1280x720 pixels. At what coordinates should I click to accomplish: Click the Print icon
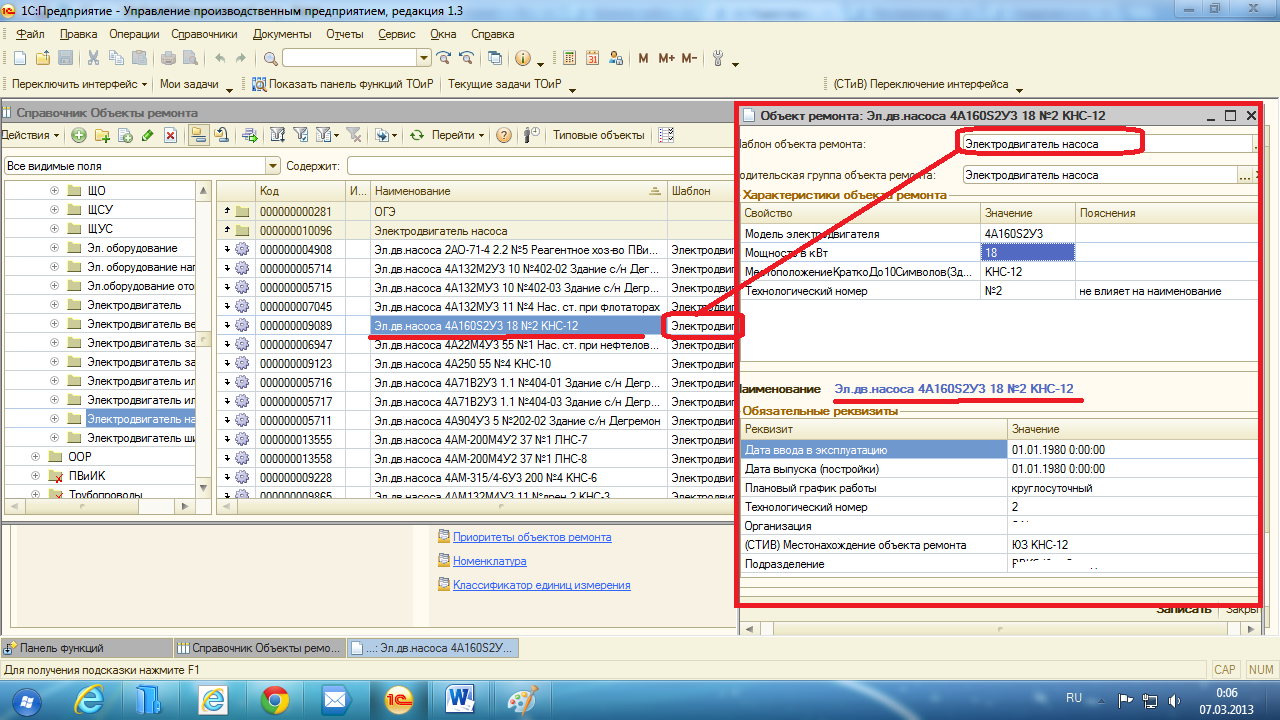click(x=169, y=58)
